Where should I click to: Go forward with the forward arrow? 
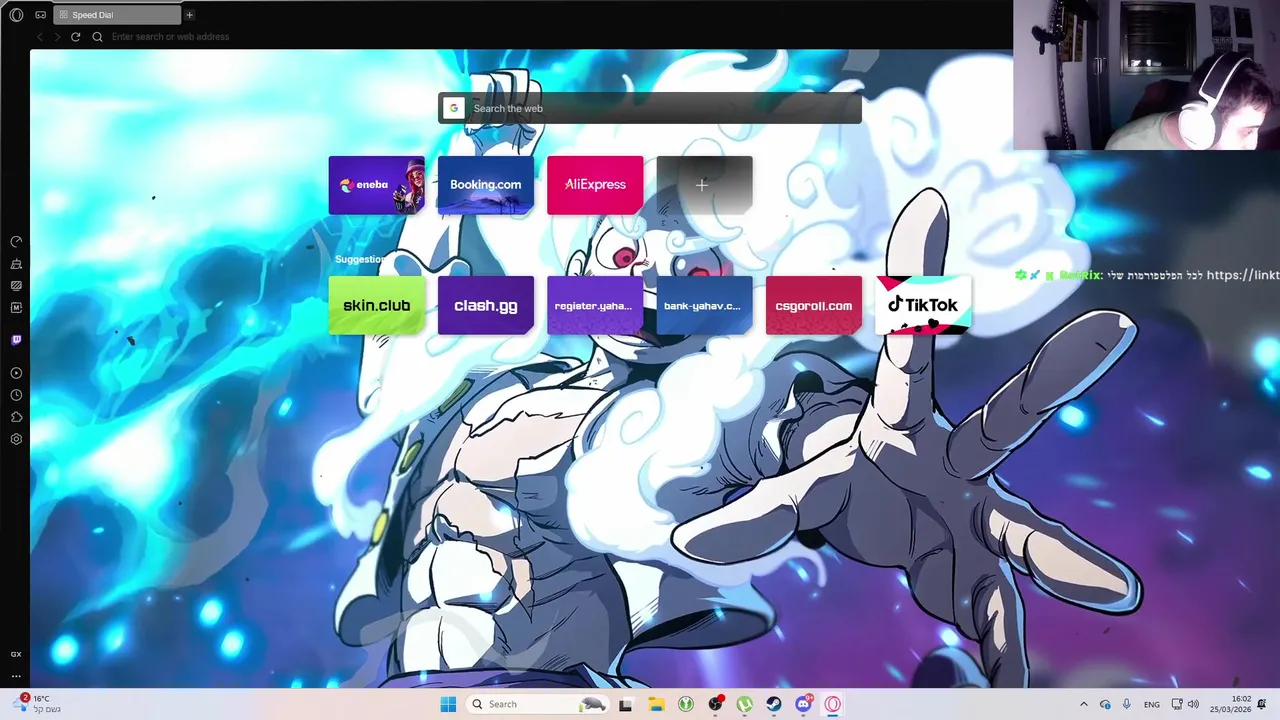(x=57, y=37)
